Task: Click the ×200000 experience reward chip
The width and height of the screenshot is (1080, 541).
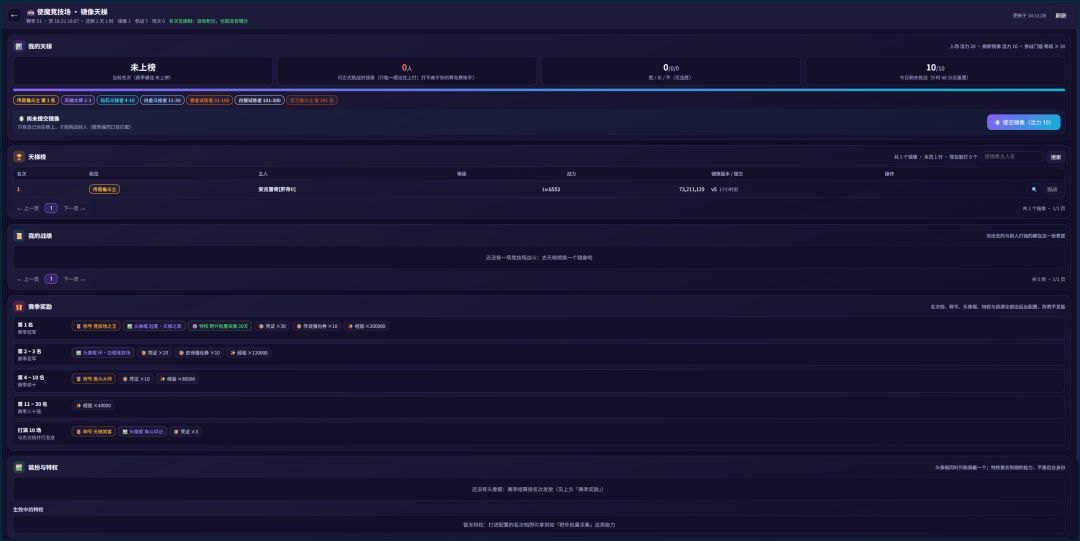Action: 366,326
